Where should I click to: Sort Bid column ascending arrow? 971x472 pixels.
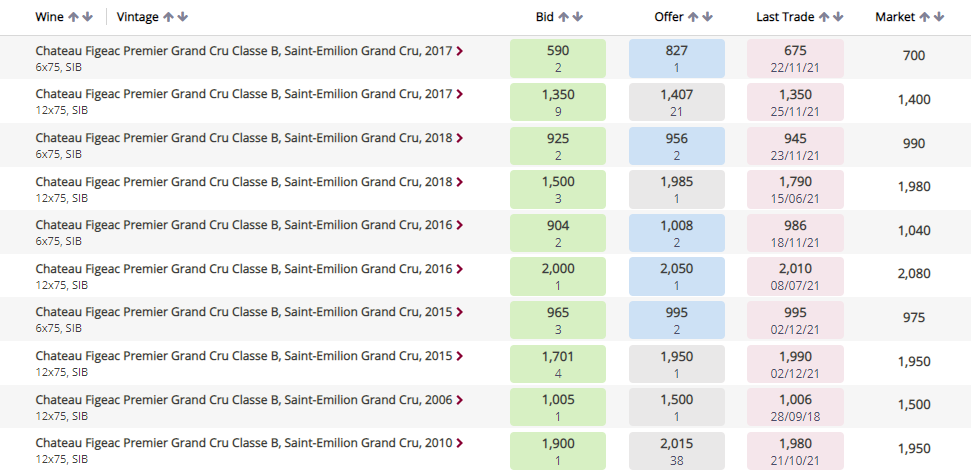pos(564,17)
